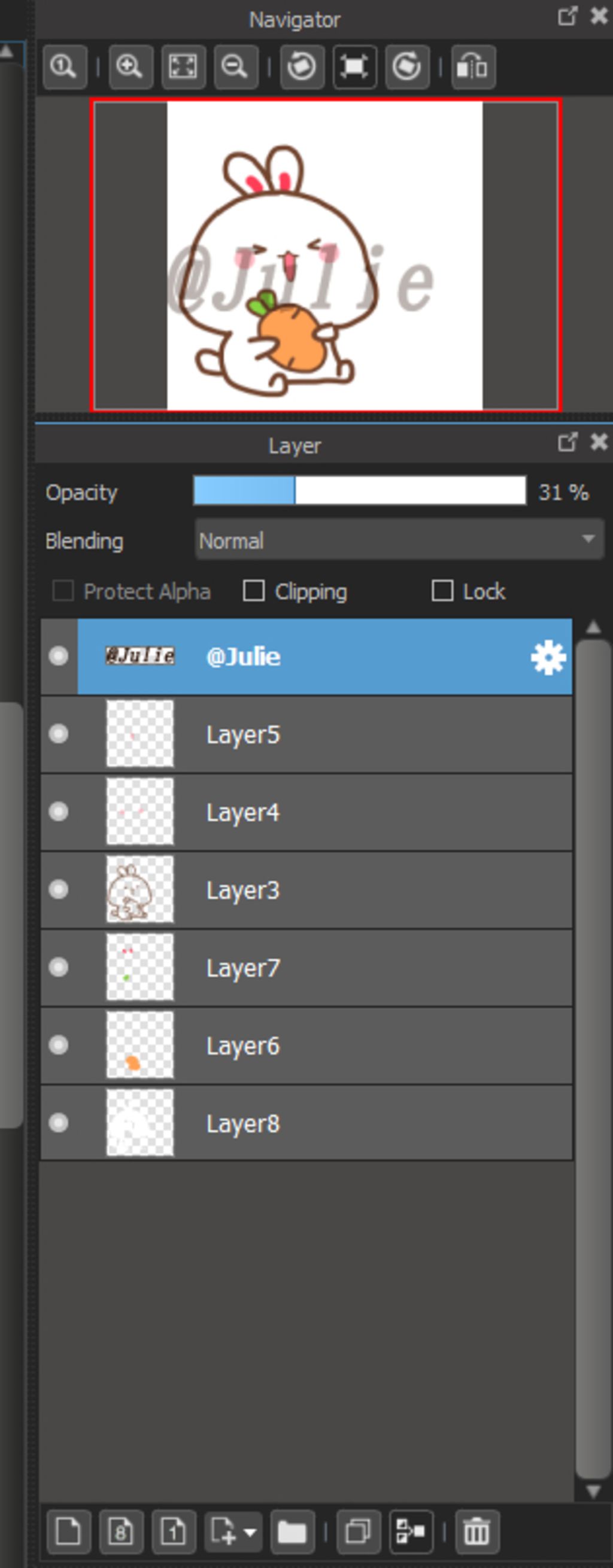This screenshot has width=613, height=1568.
Task: Open settings gear for @Julie layer
Action: [548, 657]
